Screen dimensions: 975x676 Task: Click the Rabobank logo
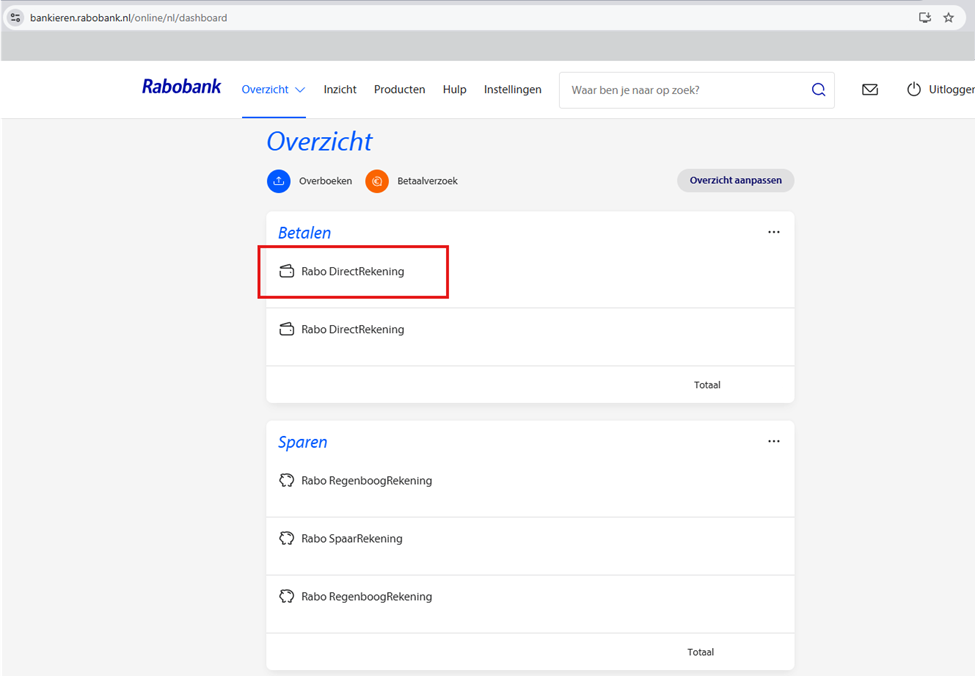pyautogui.click(x=181, y=86)
